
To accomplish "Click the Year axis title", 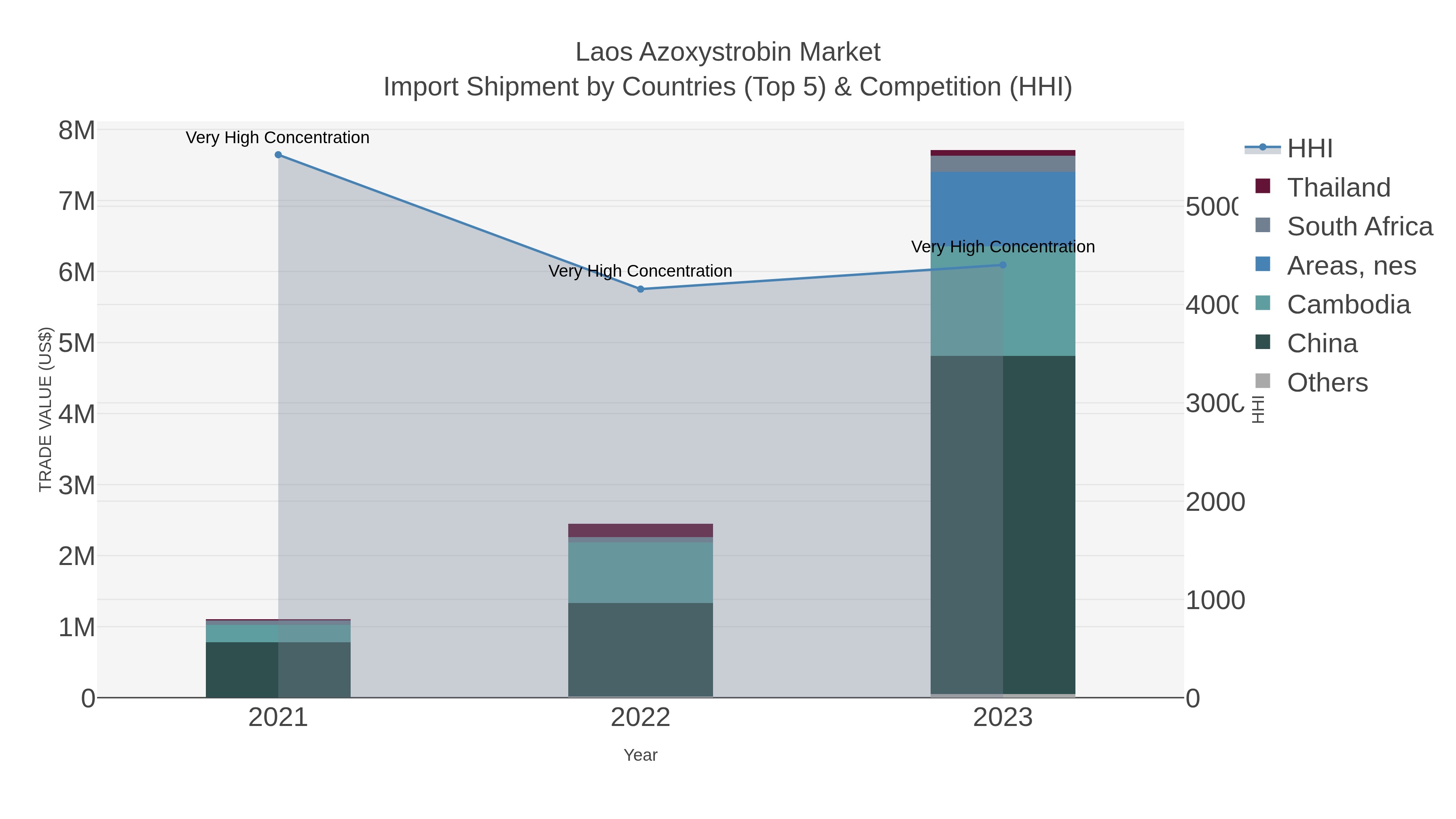I will click(640, 755).
